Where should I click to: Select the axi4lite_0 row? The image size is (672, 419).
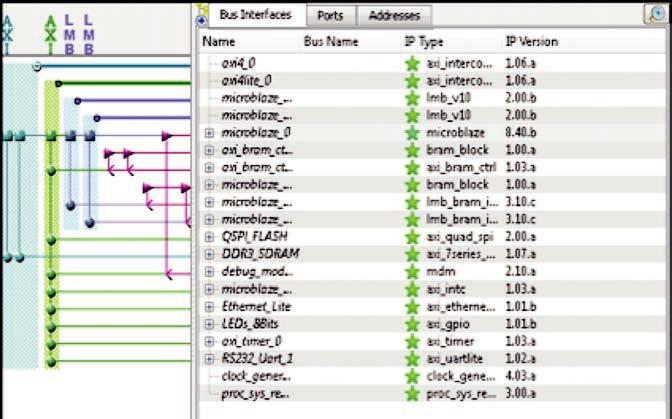point(246,80)
